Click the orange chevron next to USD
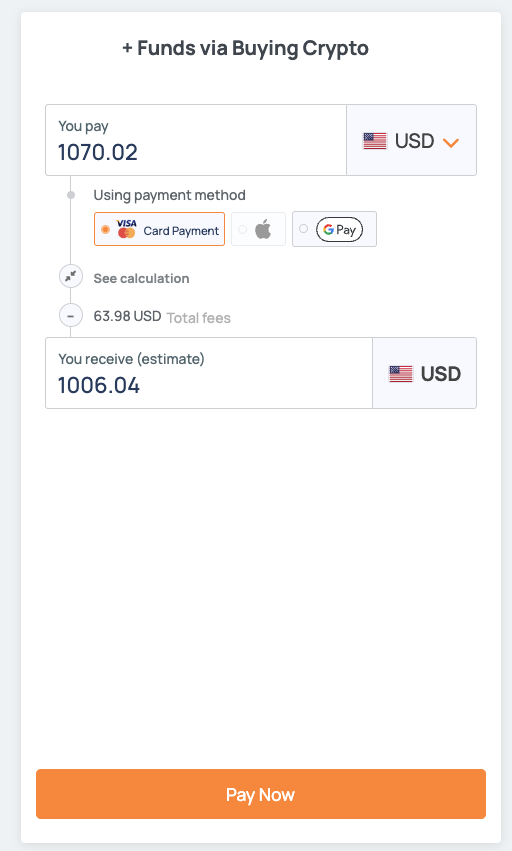Screen dimensions: 512x851 451,143
